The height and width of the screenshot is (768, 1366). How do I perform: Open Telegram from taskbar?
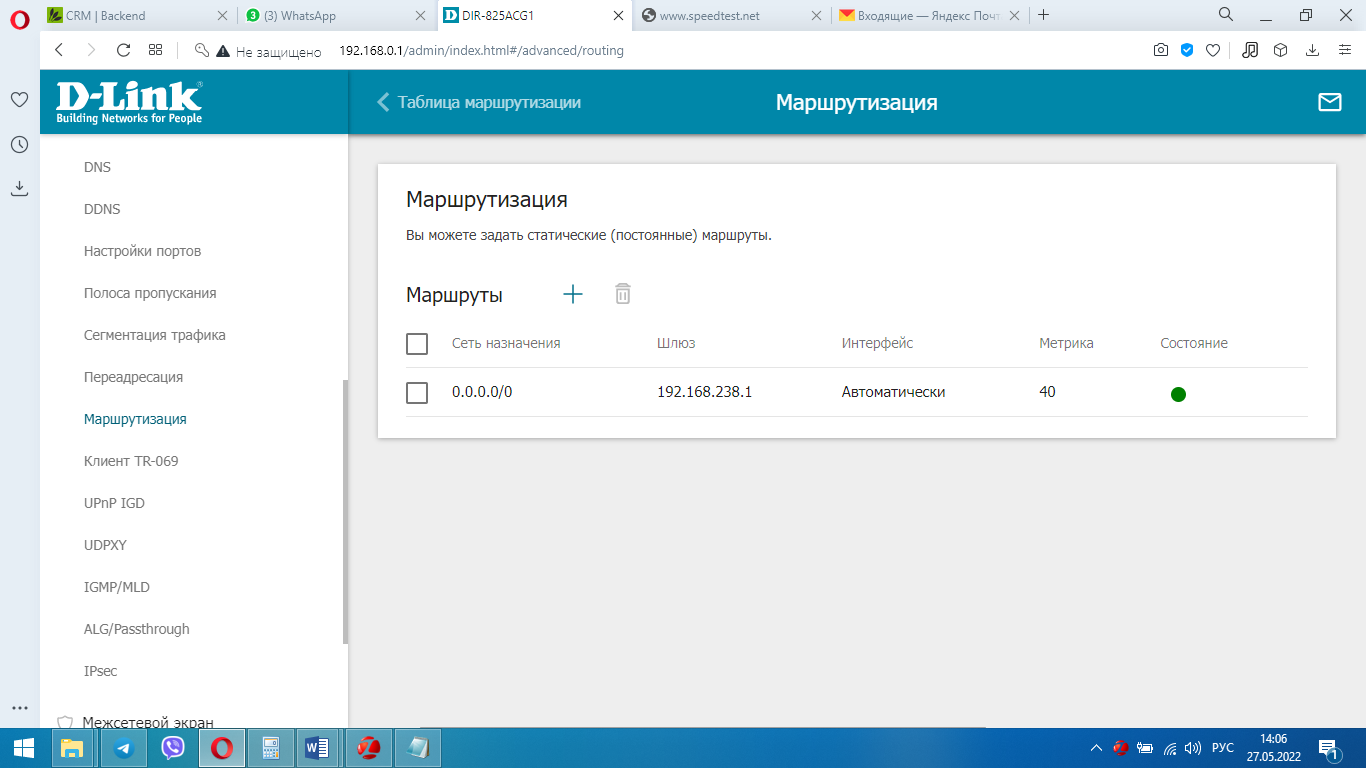pyautogui.click(x=124, y=747)
